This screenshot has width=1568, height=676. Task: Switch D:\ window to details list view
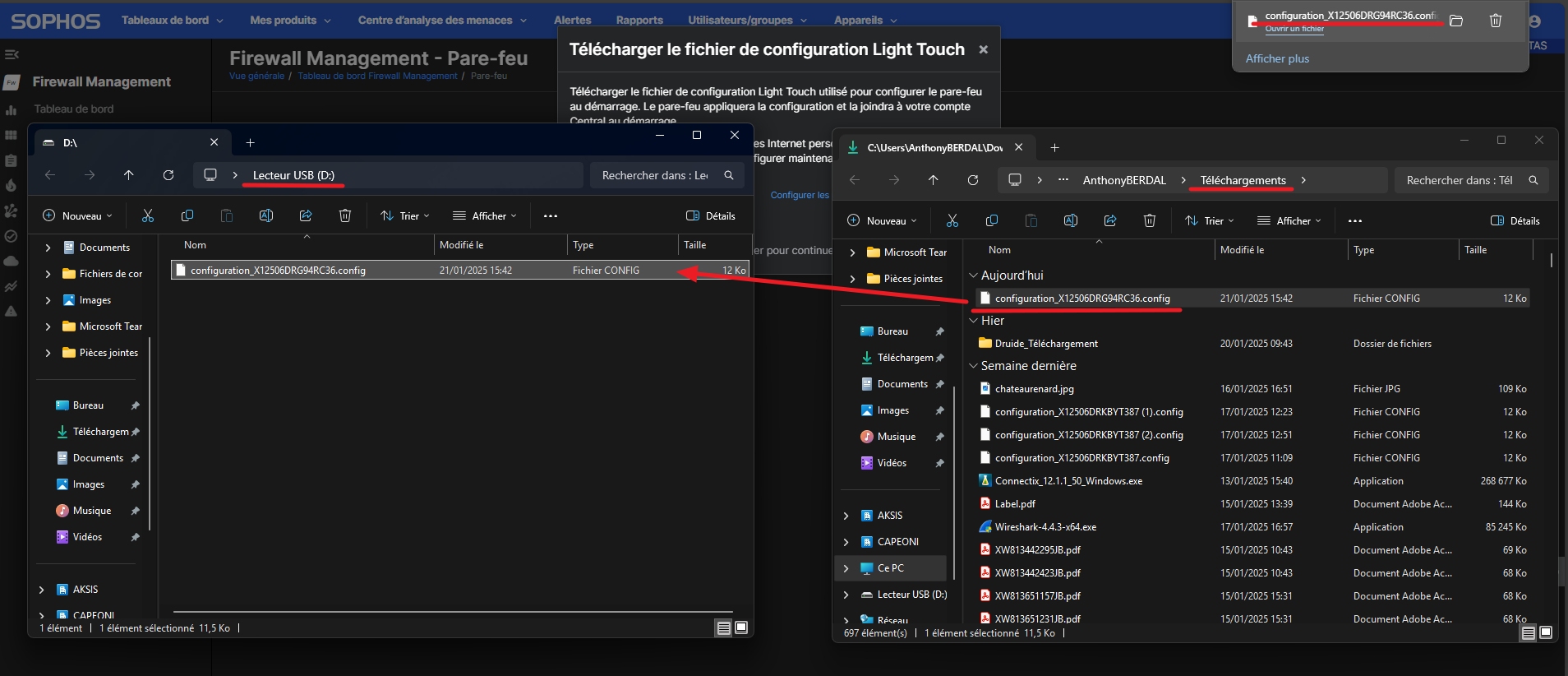tap(724, 627)
